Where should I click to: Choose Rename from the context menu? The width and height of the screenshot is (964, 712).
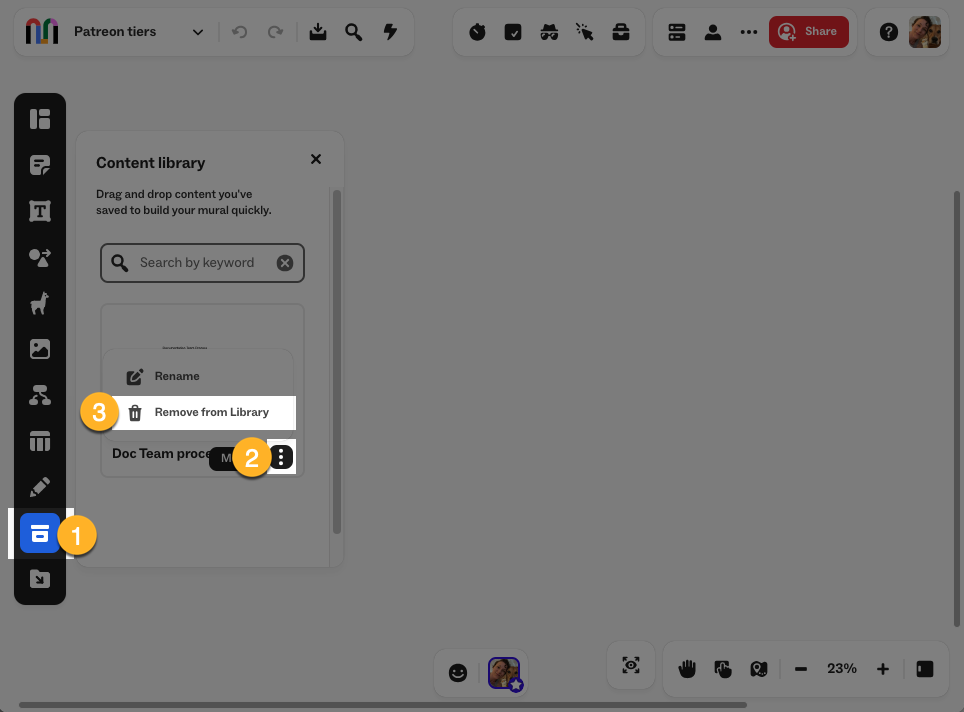pyautogui.click(x=199, y=376)
